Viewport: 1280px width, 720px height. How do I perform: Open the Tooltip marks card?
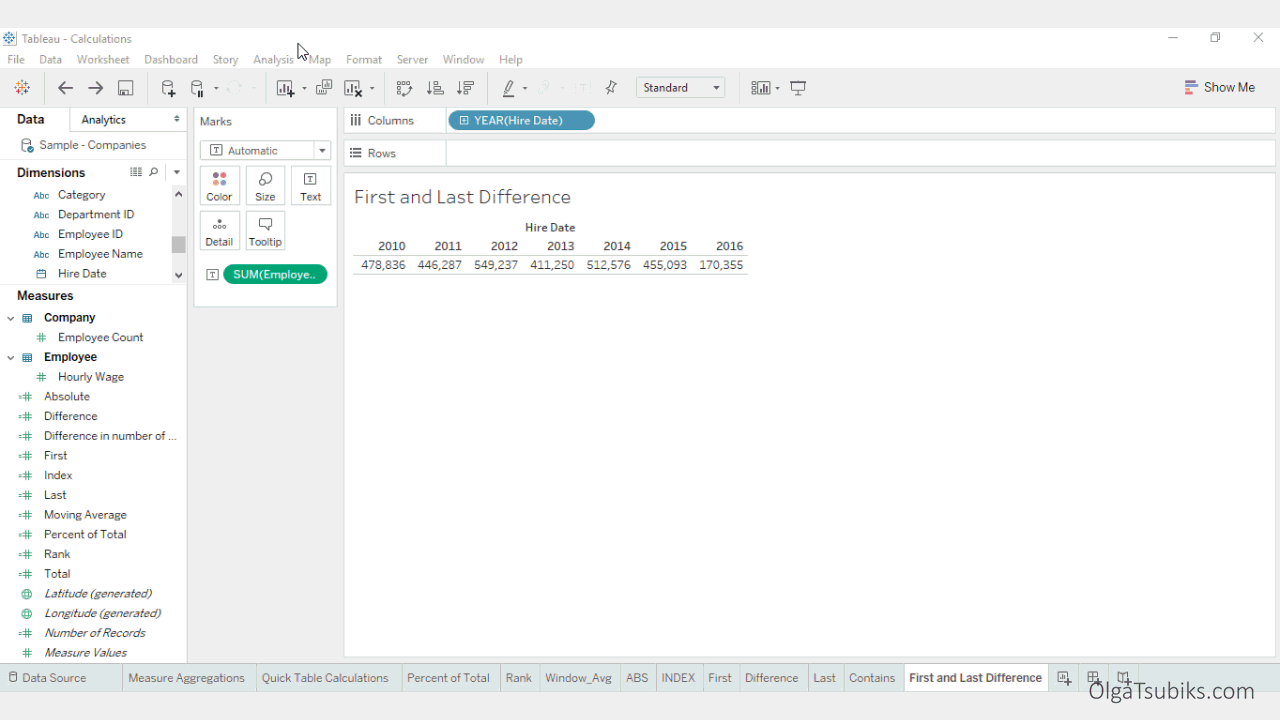[x=265, y=231]
